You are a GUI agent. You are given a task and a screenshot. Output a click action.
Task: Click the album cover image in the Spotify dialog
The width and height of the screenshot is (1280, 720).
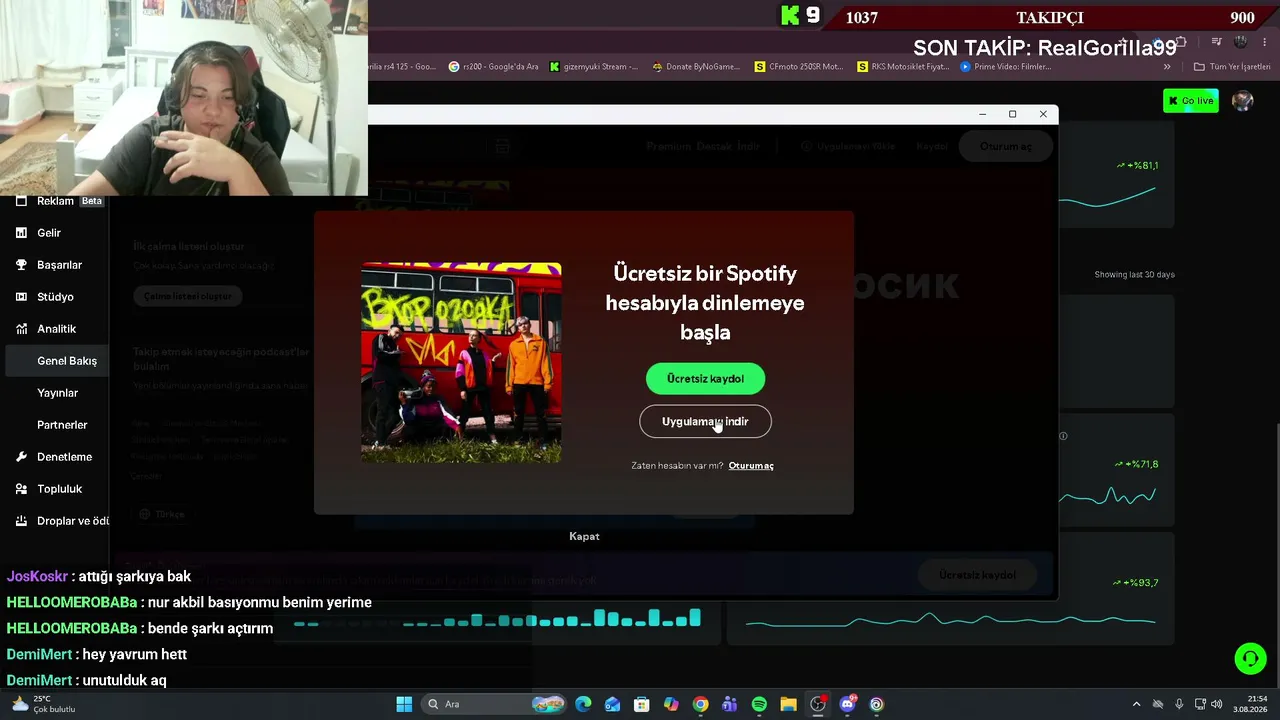(x=461, y=363)
